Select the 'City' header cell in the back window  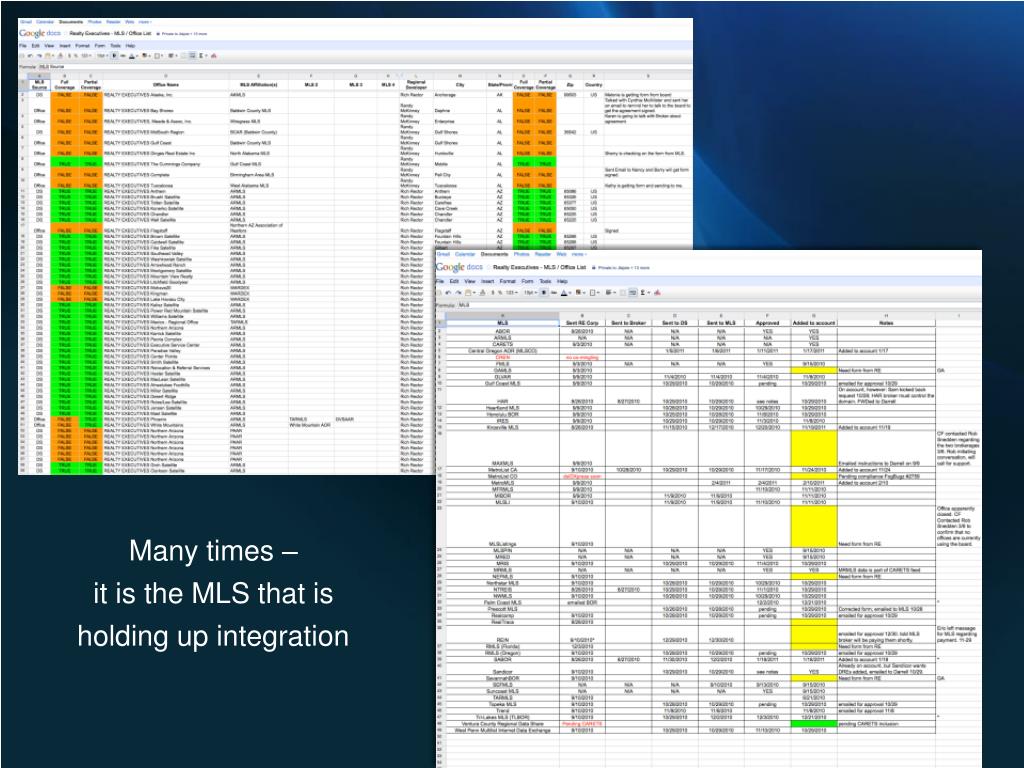click(460, 84)
